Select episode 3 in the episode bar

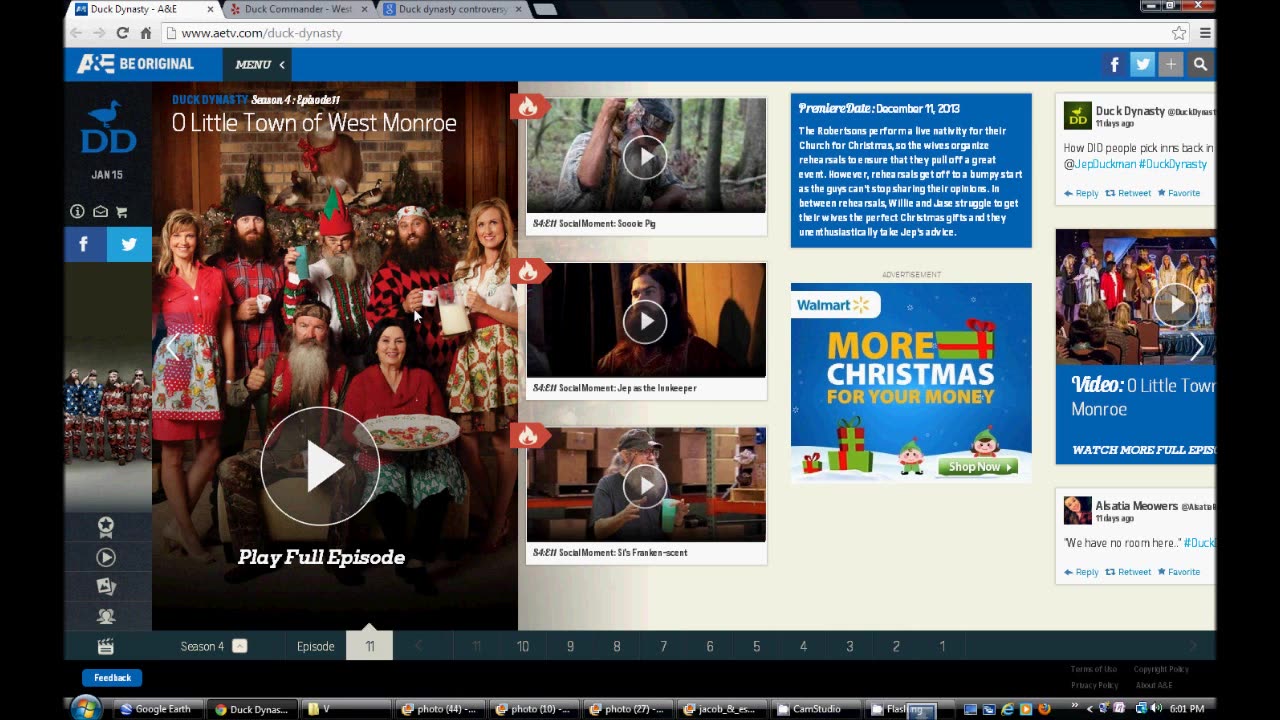point(850,646)
